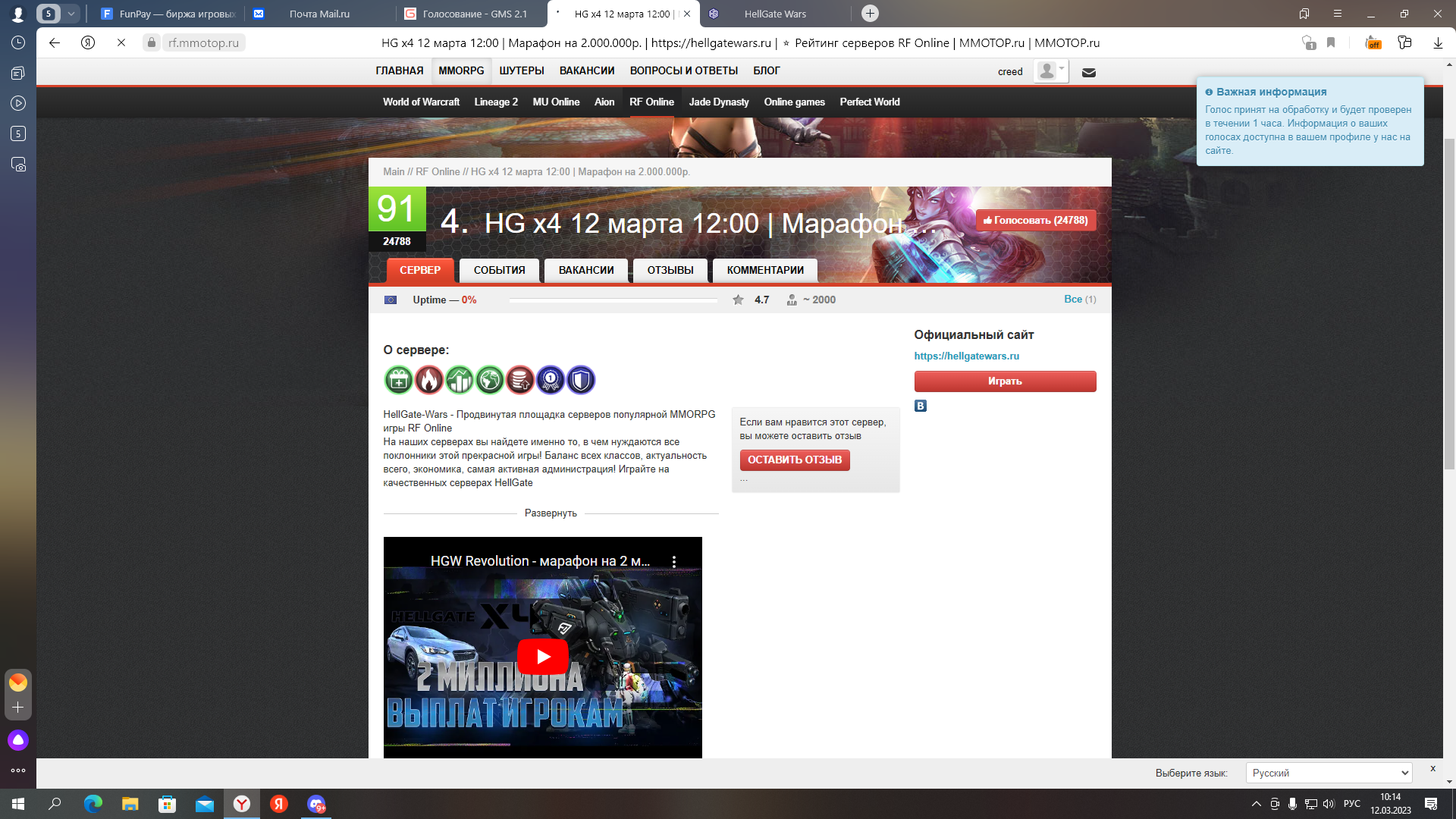Switch to ОТЗЫВЫ server tab
1456x819 pixels.
point(670,270)
